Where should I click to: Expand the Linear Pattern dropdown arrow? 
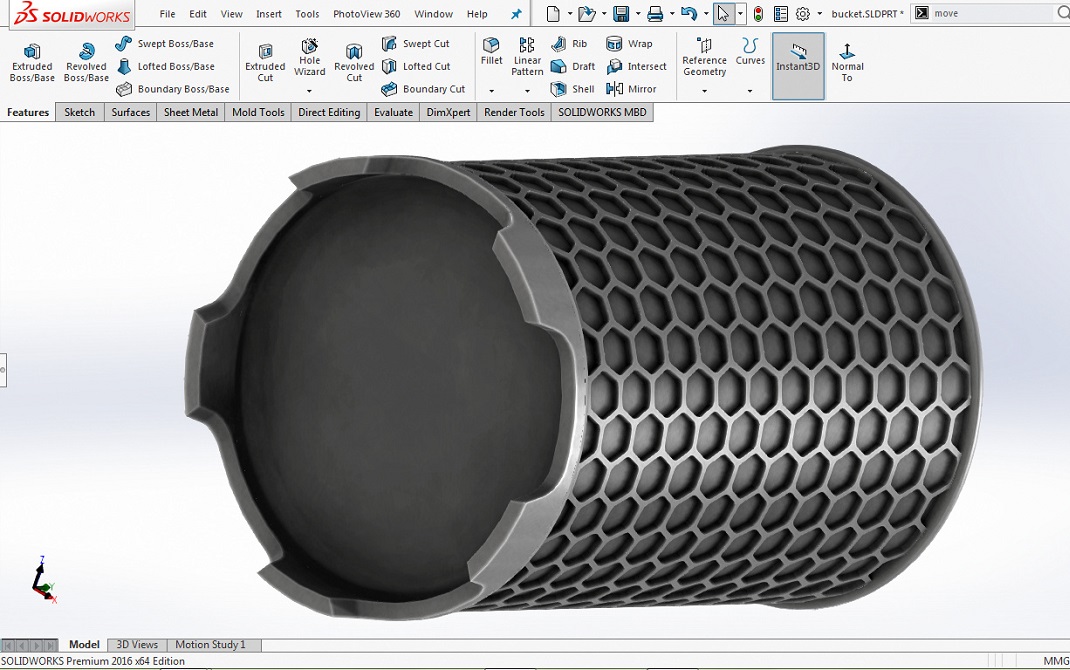click(527, 91)
